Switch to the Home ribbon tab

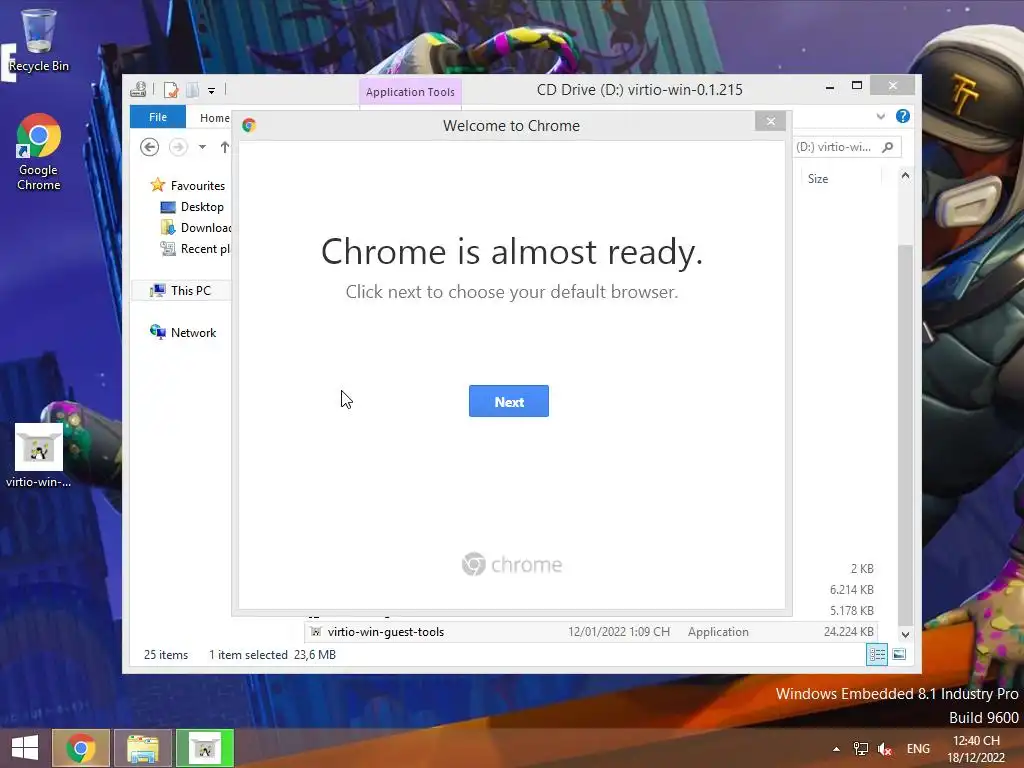point(214,118)
